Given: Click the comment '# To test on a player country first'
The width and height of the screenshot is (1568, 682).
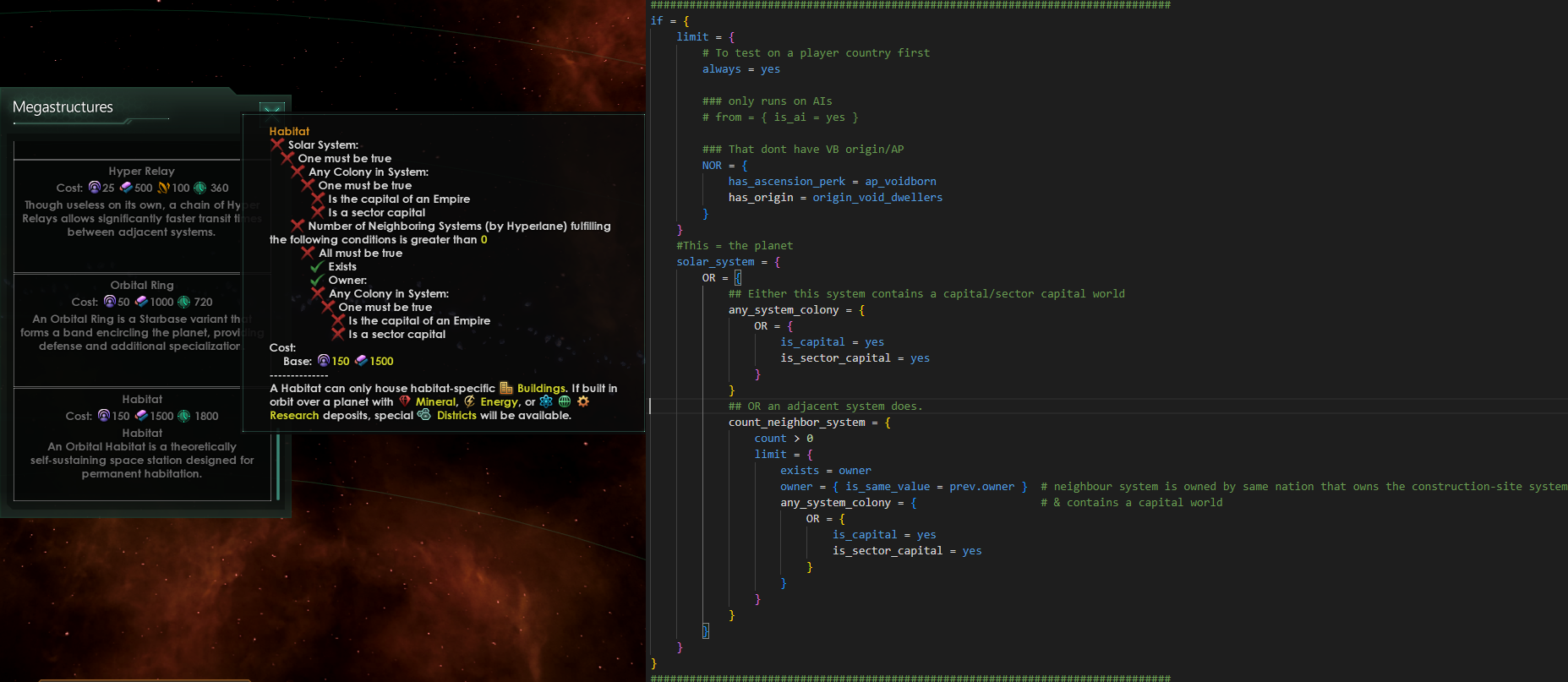Looking at the screenshot, I should (x=816, y=52).
